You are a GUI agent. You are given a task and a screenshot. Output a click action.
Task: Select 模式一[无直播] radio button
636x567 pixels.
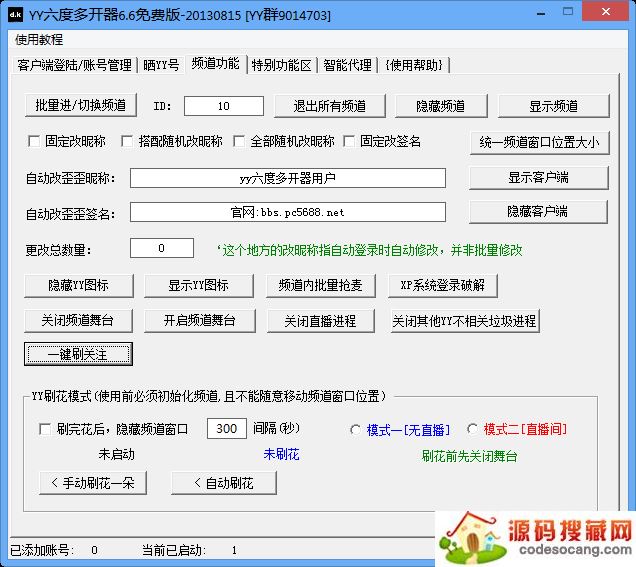pos(356,429)
